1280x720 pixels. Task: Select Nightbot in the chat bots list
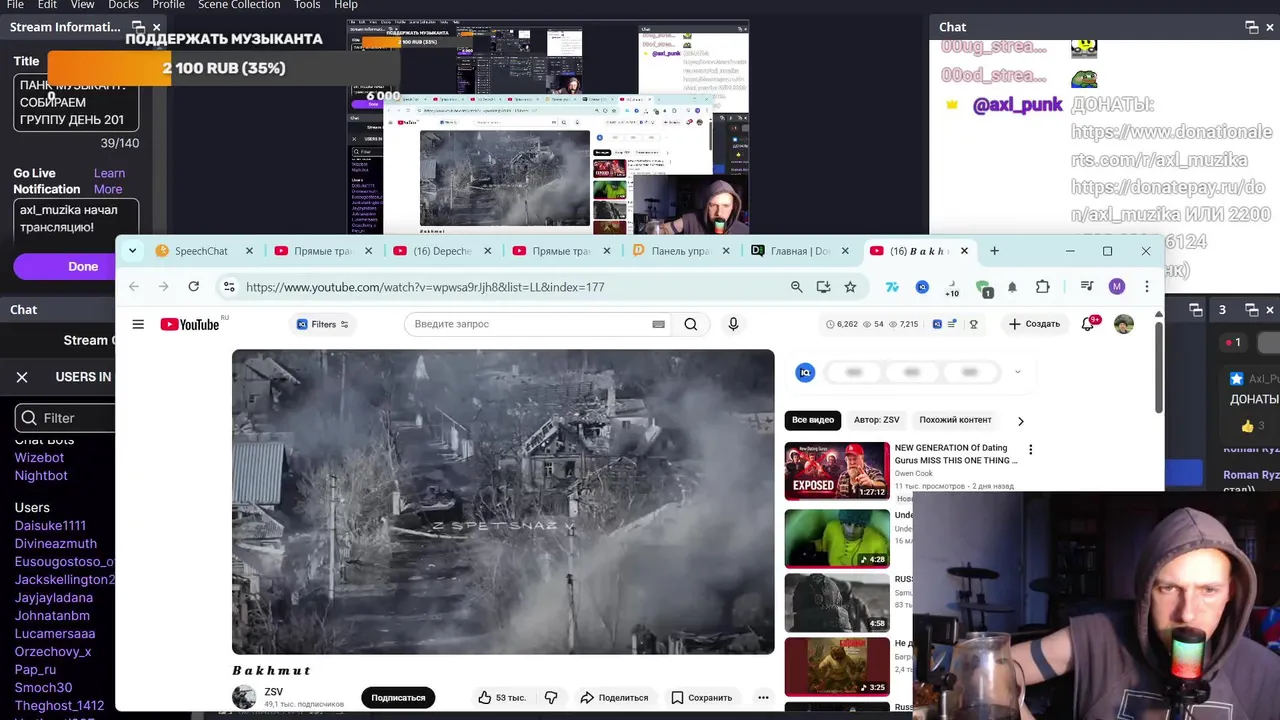pyautogui.click(x=41, y=476)
